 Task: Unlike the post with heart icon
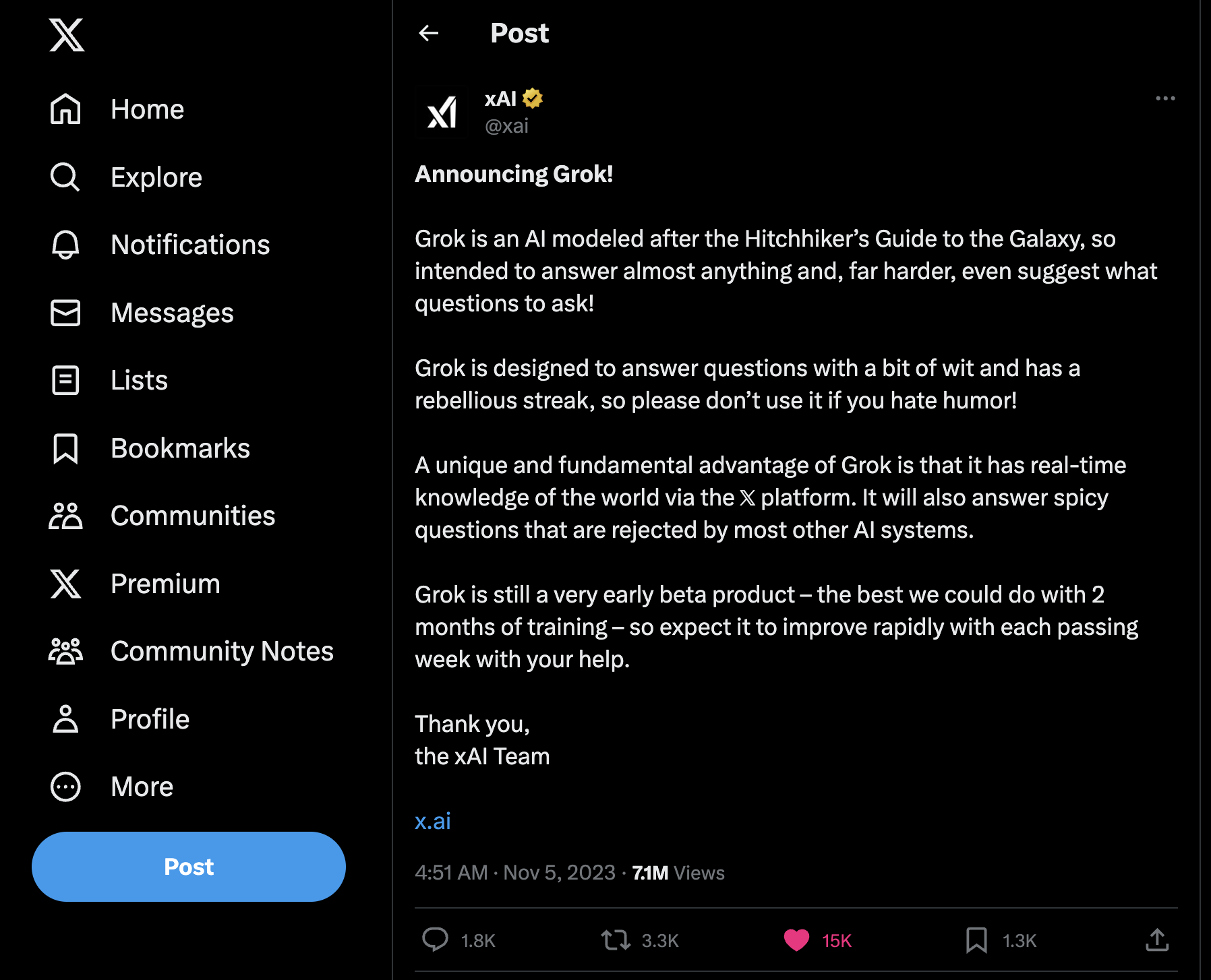pyautogui.click(x=796, y=940)
